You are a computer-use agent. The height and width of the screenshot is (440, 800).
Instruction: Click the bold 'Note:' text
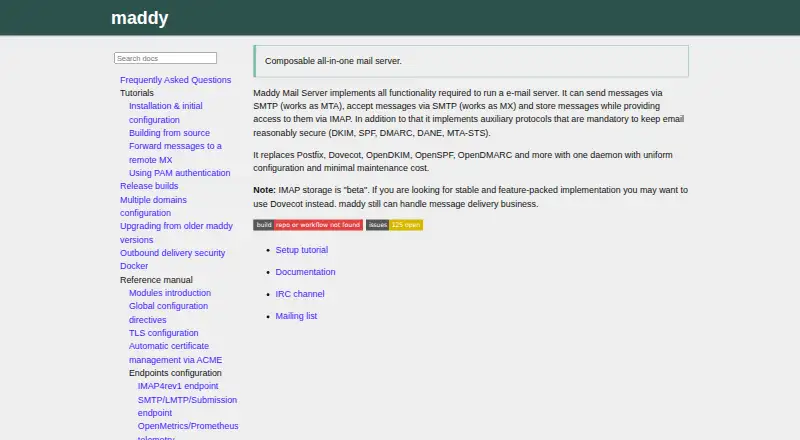click(x=264, y=190)
